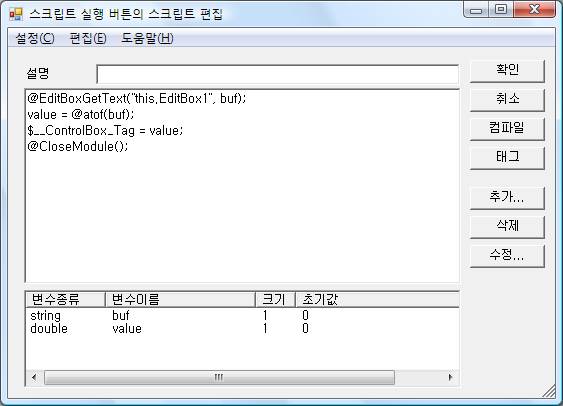Open the 편집(E) menu
The width and height of the screenshot is (563, 406).
pos(88,38)
